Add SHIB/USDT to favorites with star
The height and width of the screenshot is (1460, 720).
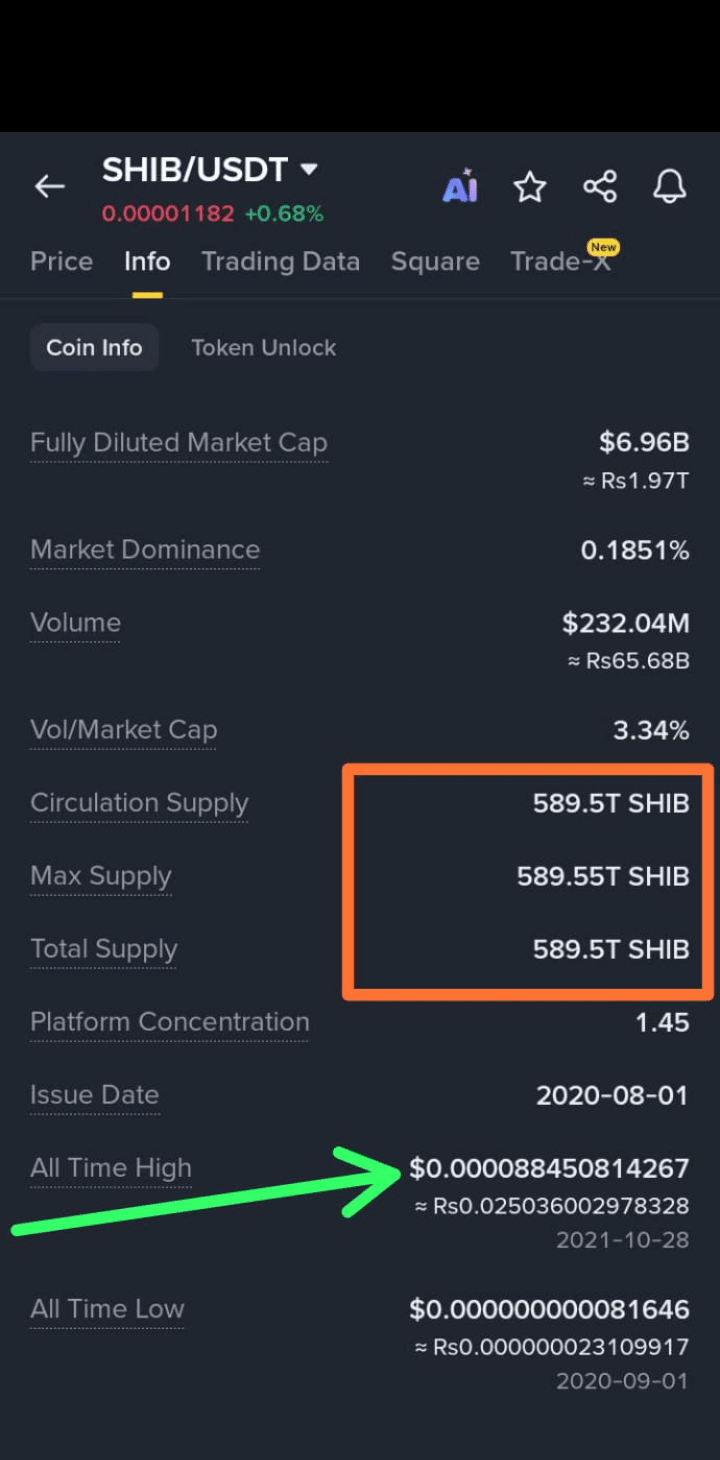click(x=529, y=186)
